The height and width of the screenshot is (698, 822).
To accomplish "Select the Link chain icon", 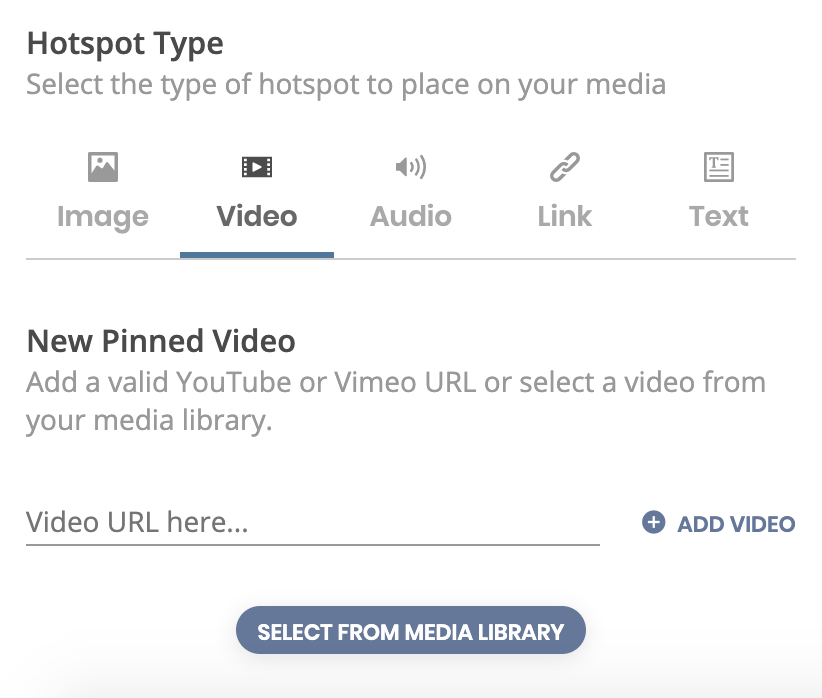I will click(x=565, y=167).
